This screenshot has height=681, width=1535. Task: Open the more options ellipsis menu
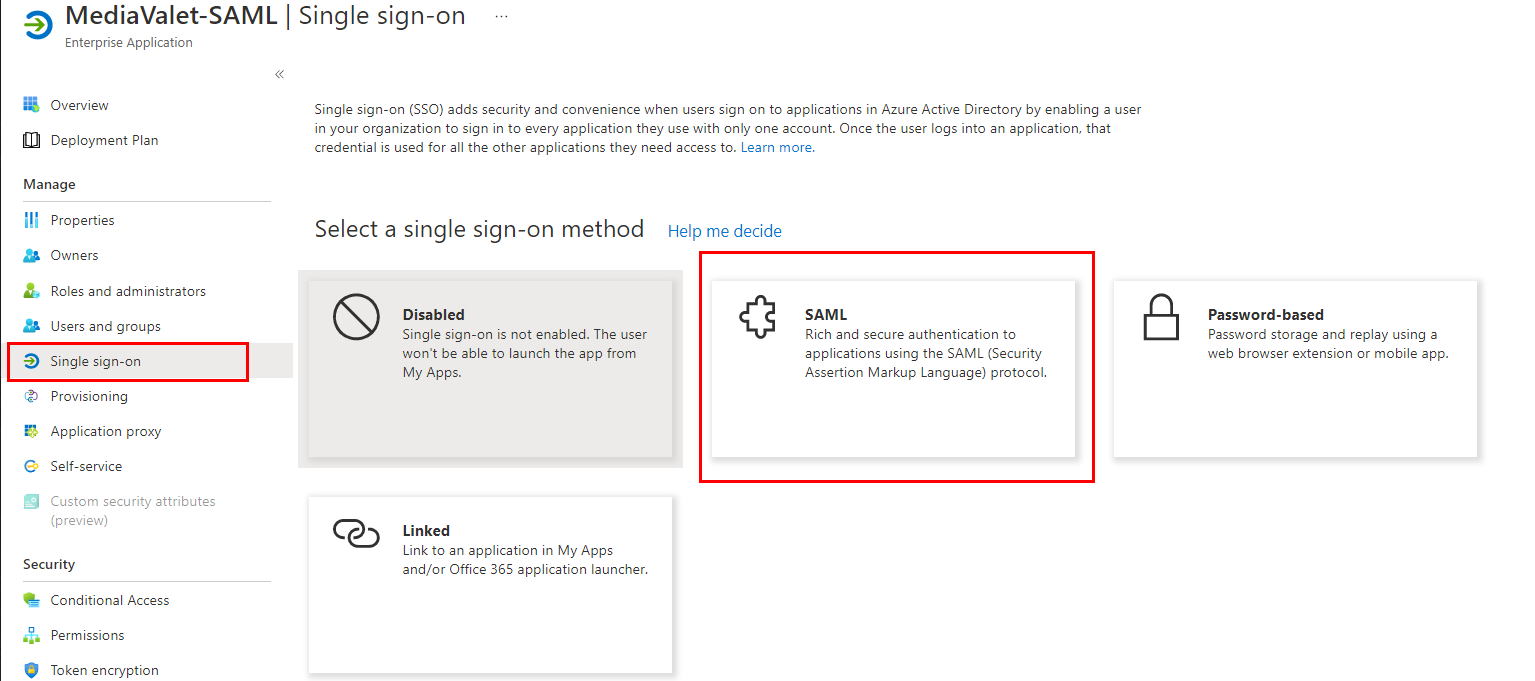click(x=501, y=15)
